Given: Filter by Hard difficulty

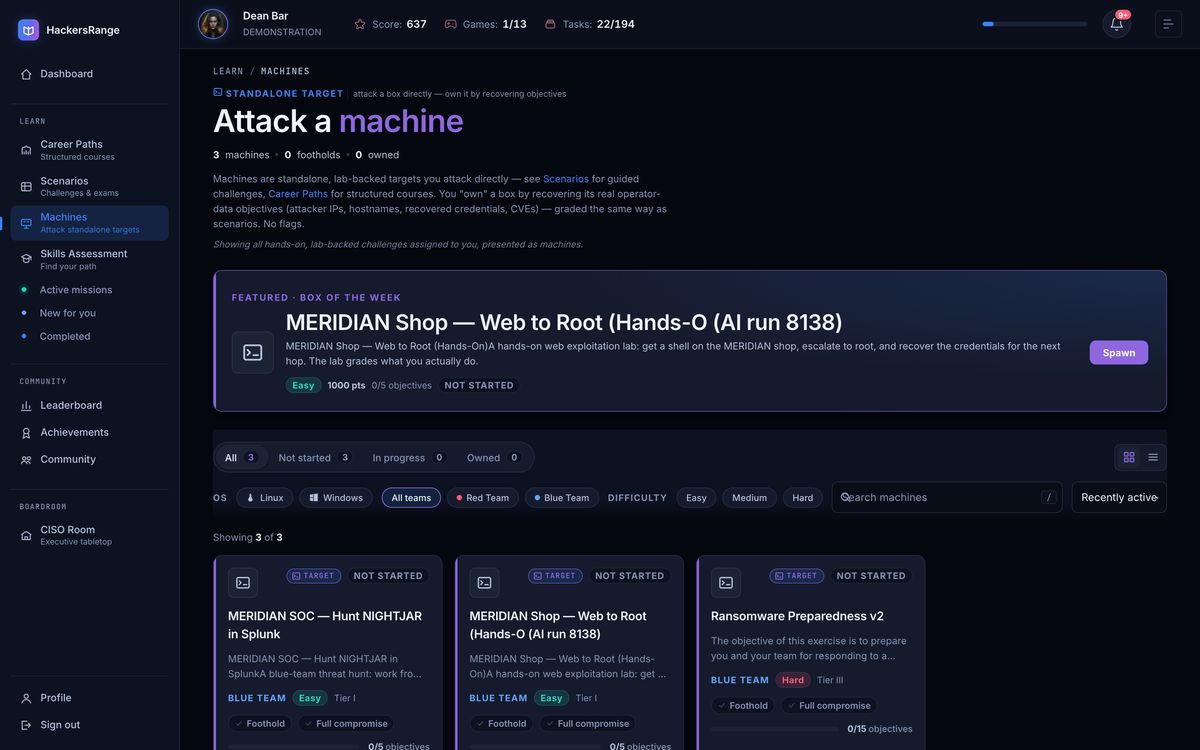Looking at the screenshot, I should point(803,498).
